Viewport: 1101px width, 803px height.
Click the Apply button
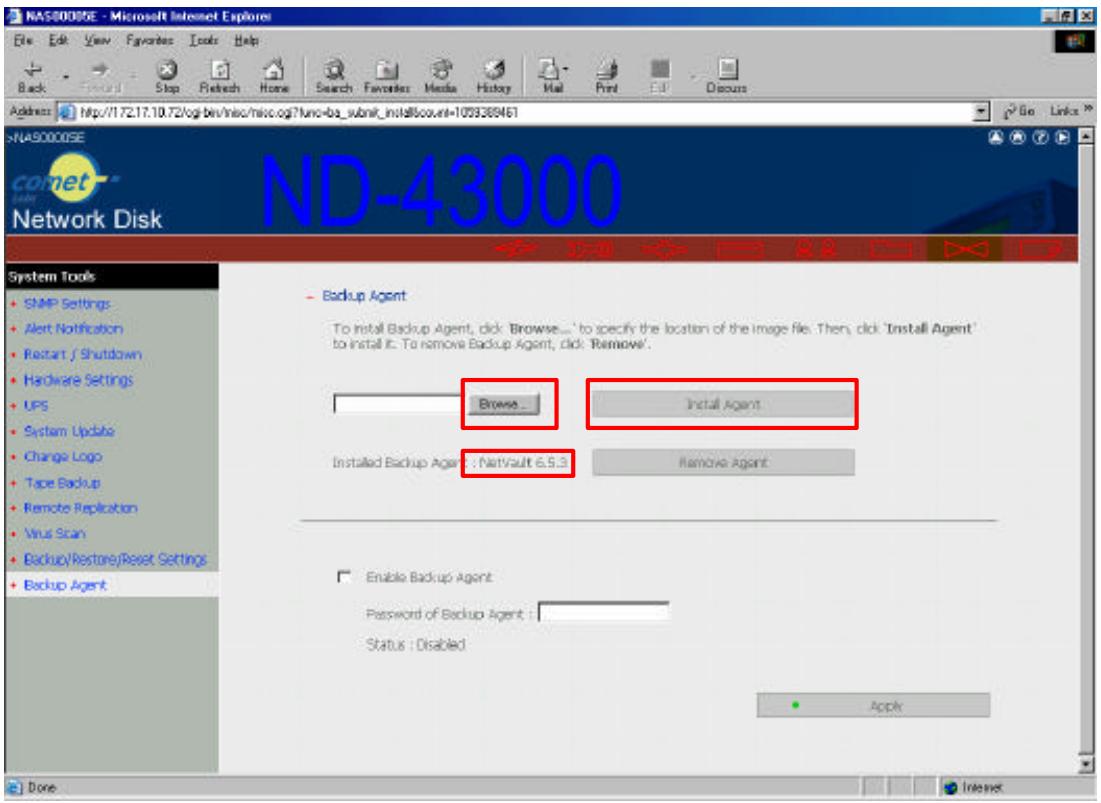(x=873, y=705)
